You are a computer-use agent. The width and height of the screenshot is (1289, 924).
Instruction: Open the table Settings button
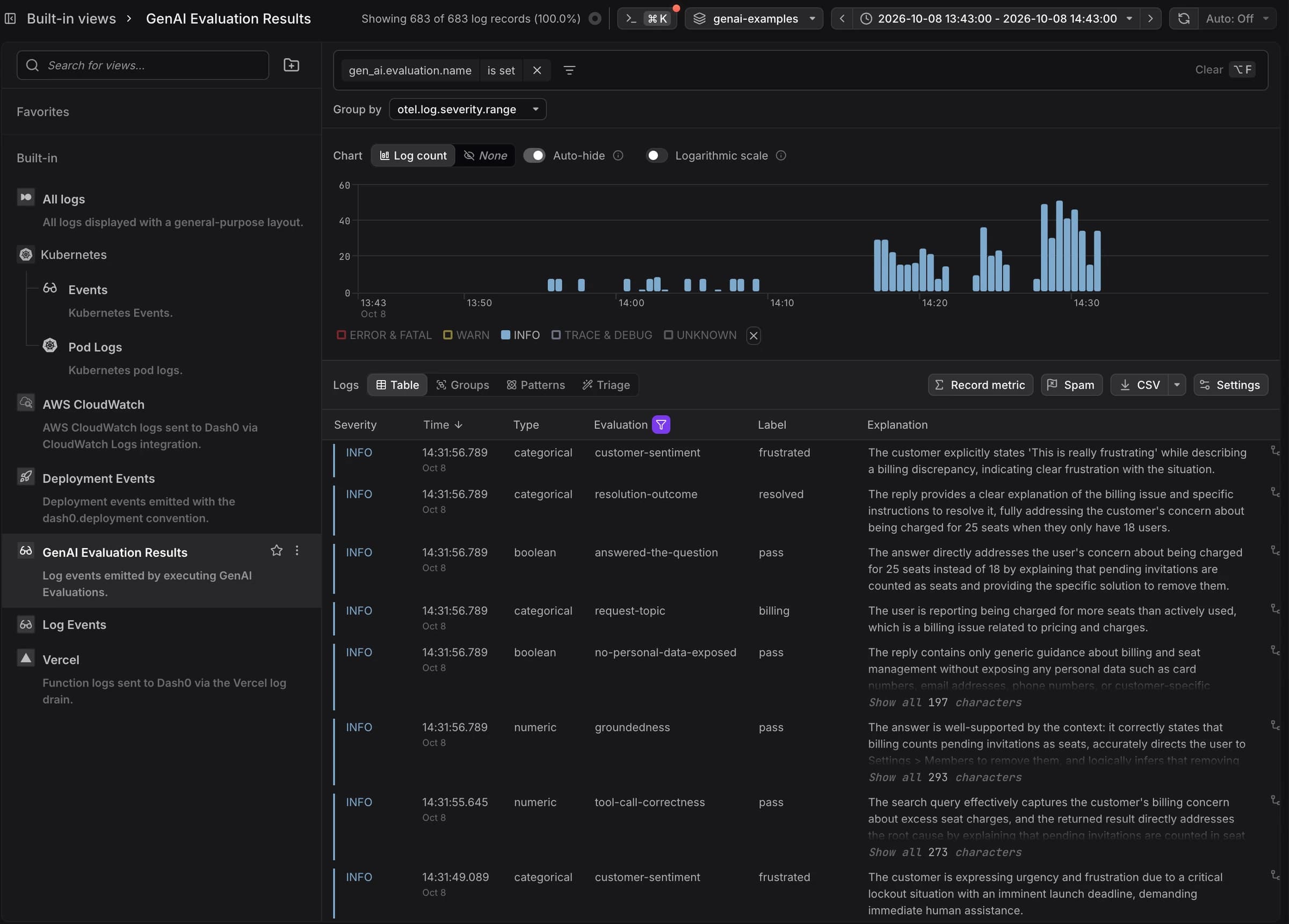coord(1230,385)
